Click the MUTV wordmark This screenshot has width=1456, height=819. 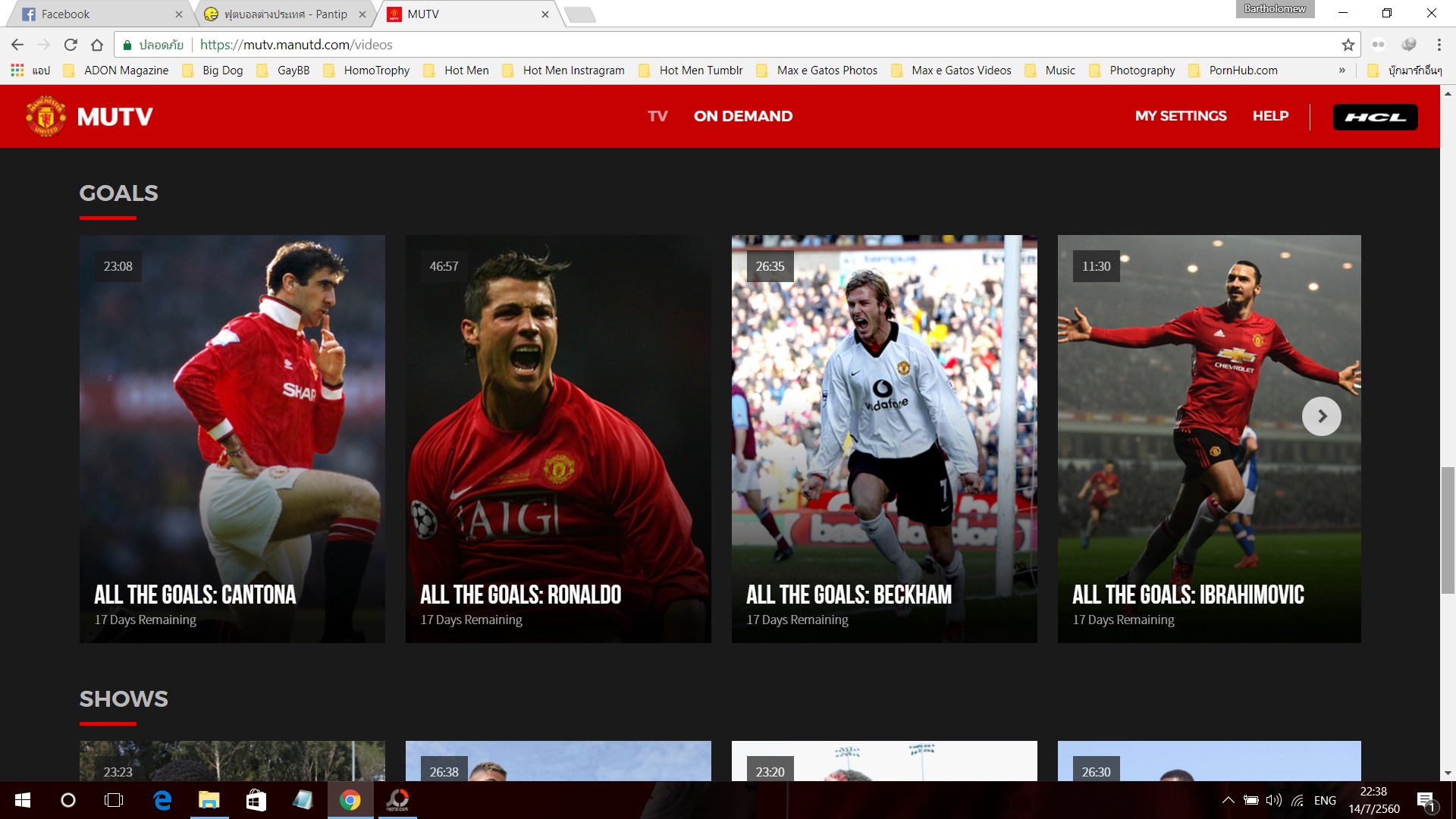(x=115, y=117)
